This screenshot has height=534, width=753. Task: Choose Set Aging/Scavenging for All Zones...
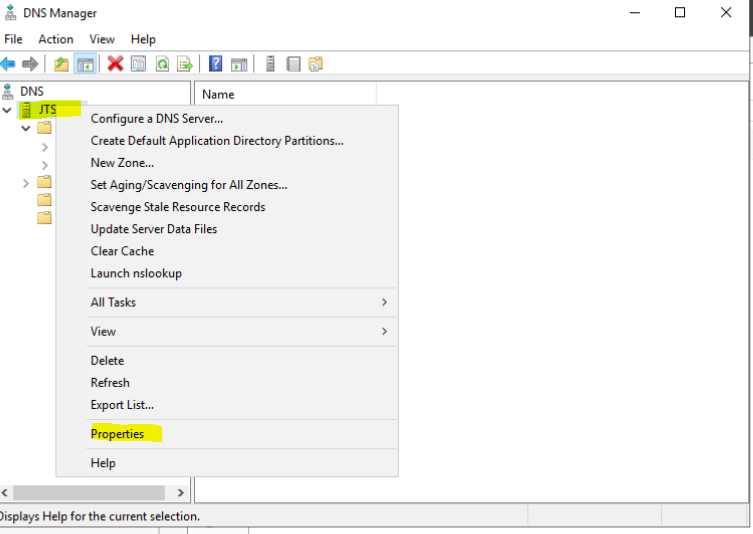(227, 185)
